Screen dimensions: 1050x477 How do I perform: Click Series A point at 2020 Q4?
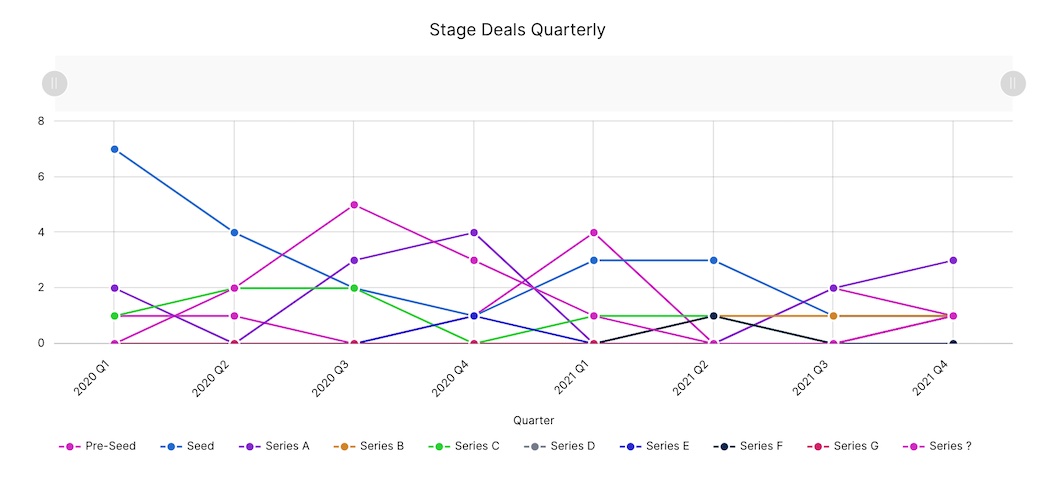click(474, 233)
